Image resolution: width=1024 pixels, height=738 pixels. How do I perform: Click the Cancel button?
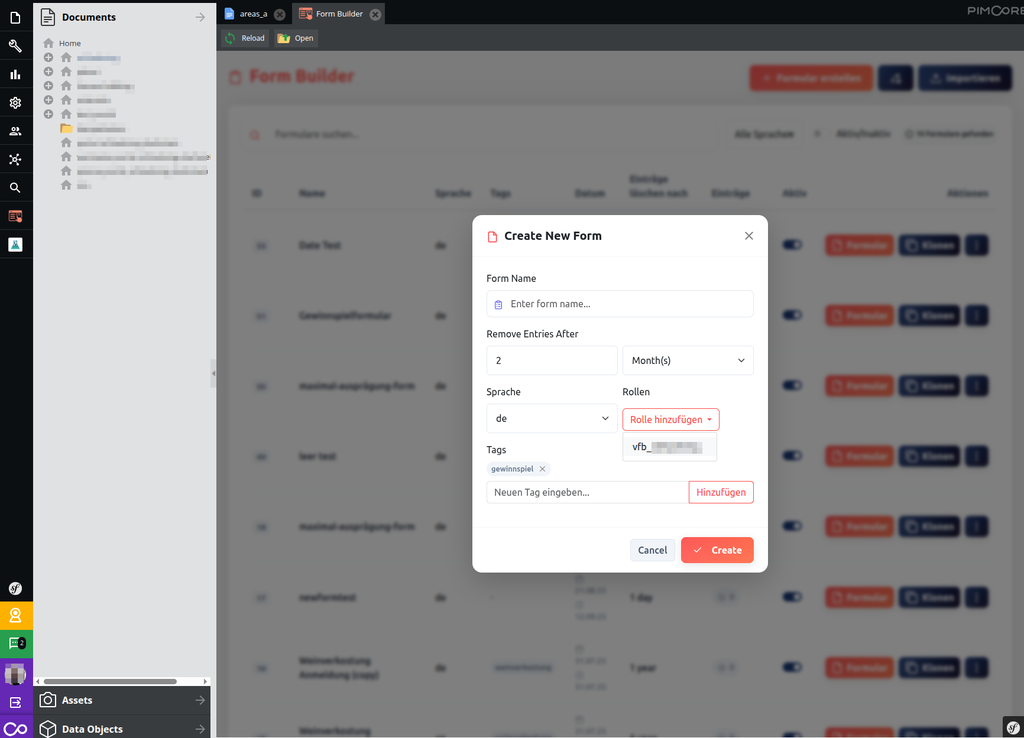point(652,550)
